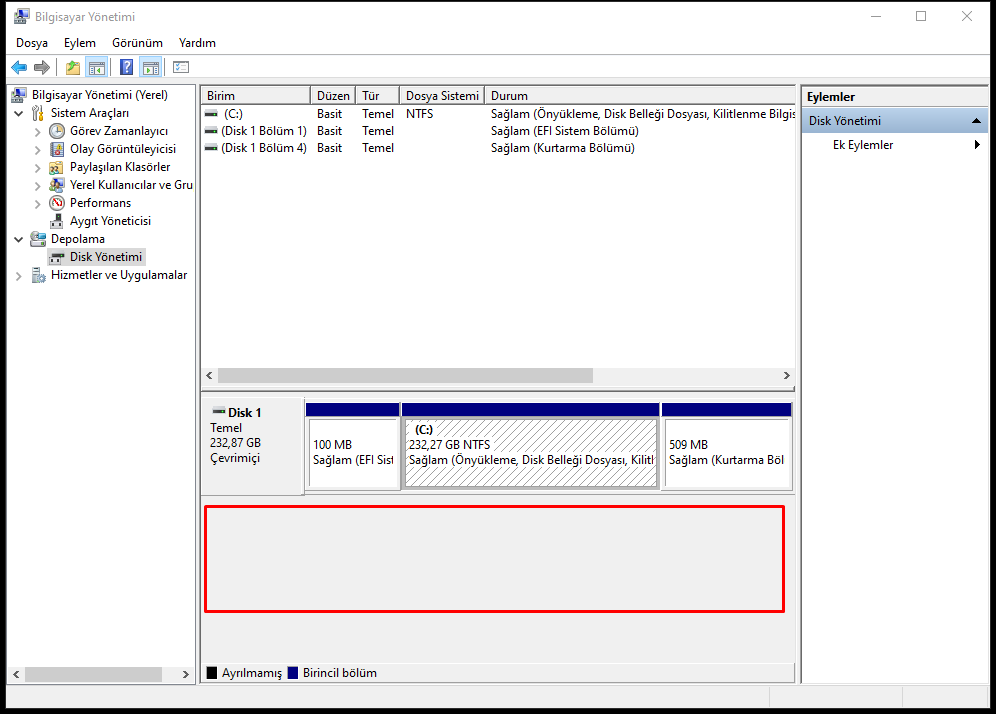This screenshot has height=714, width=996.
Task: Expand the Paylaşılan Klasörler node
Action: (37, 168)
